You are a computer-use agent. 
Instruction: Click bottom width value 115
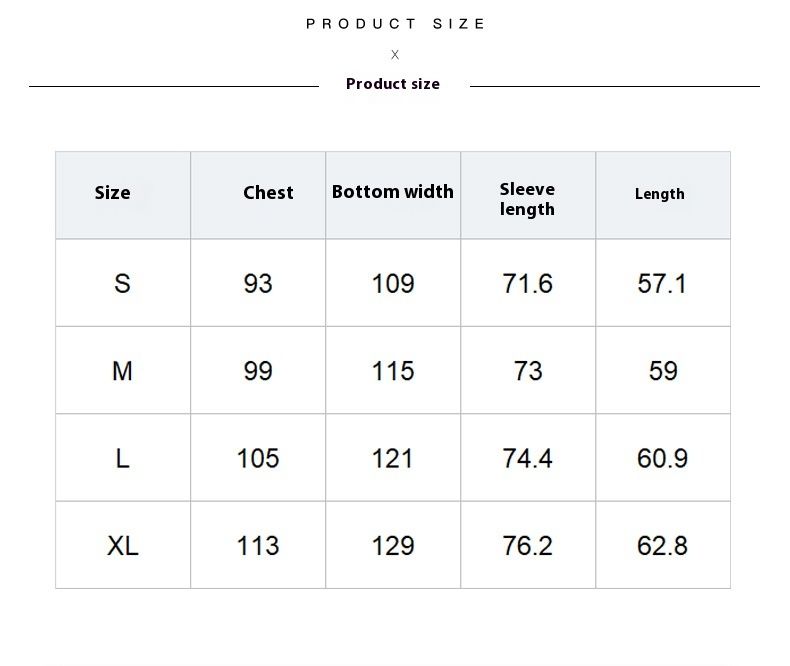click(393, 371)
